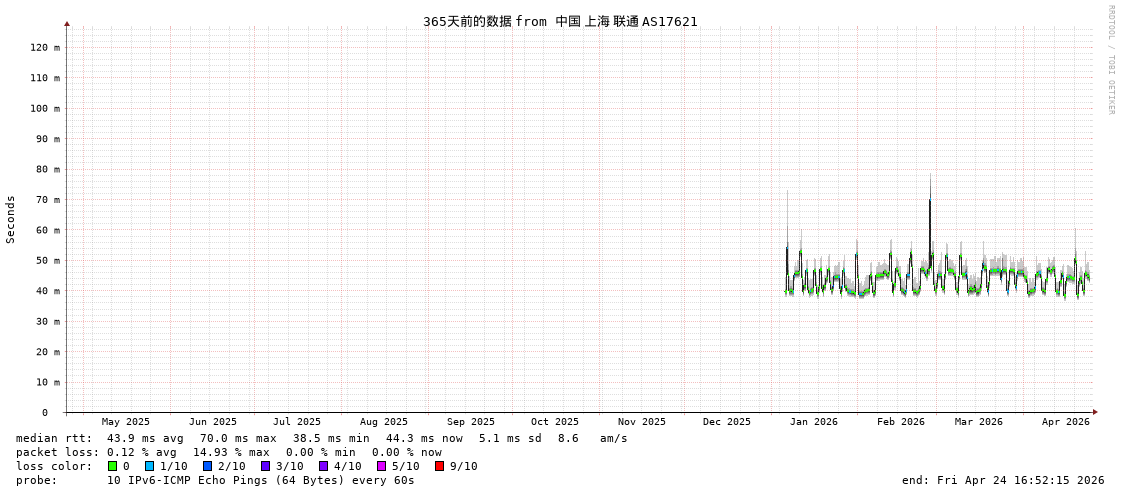1121x494 pixels.
Task: Click the magenta 5/10 loss swatch
Action: [382, 466]
